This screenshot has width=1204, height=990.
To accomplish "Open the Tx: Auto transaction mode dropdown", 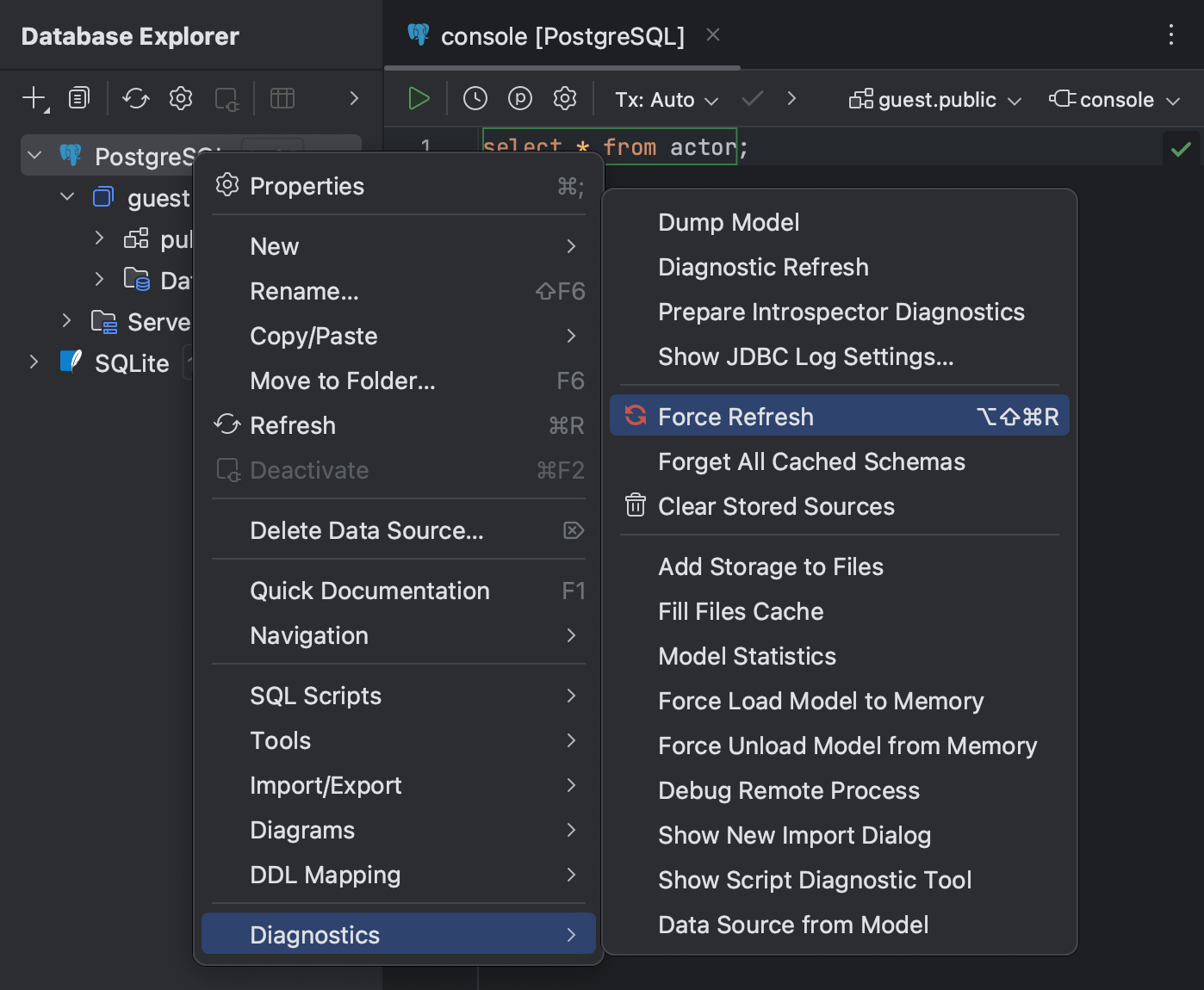I will (x=665, y=99).
